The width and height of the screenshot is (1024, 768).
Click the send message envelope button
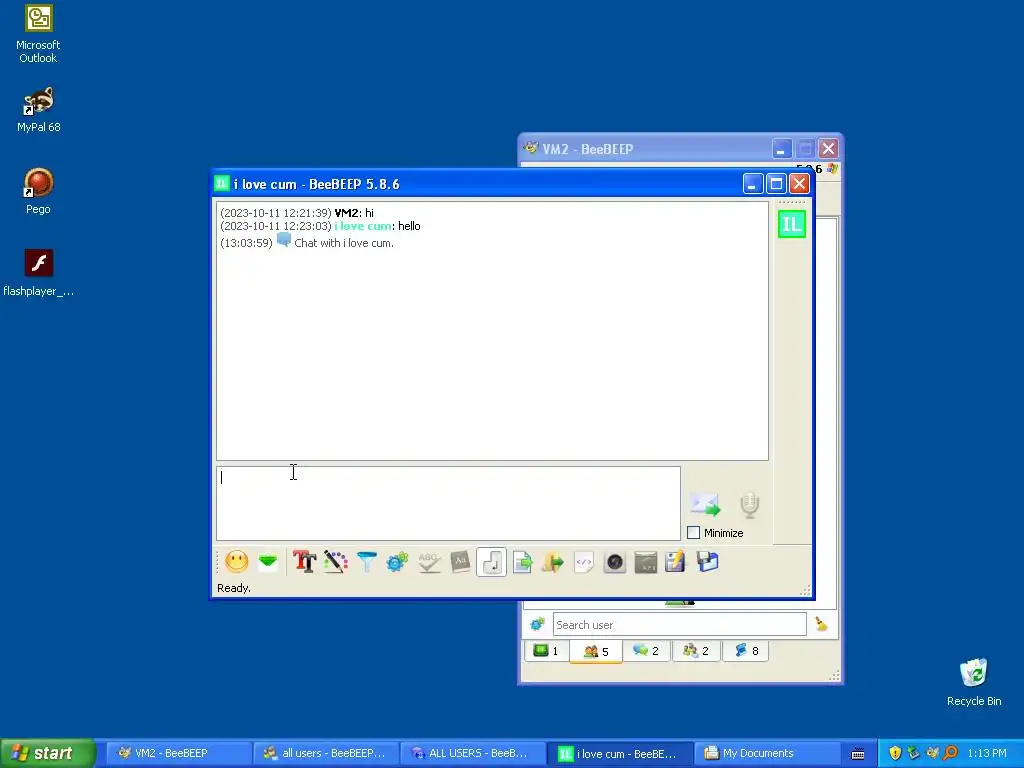(x=705, y=504)
